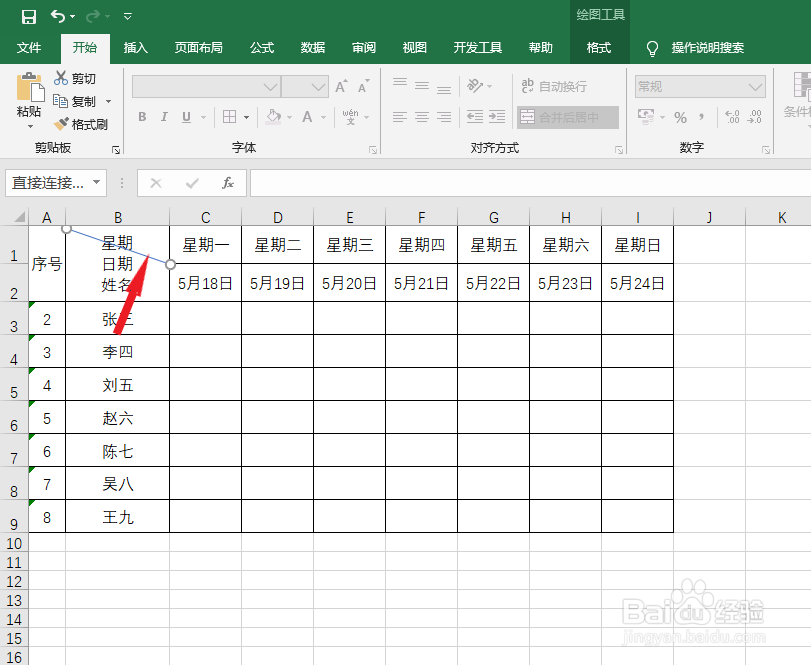The image size is (811, 665).
Task: Click the Select All corner triangle
Action: click(x=19, y=217)
